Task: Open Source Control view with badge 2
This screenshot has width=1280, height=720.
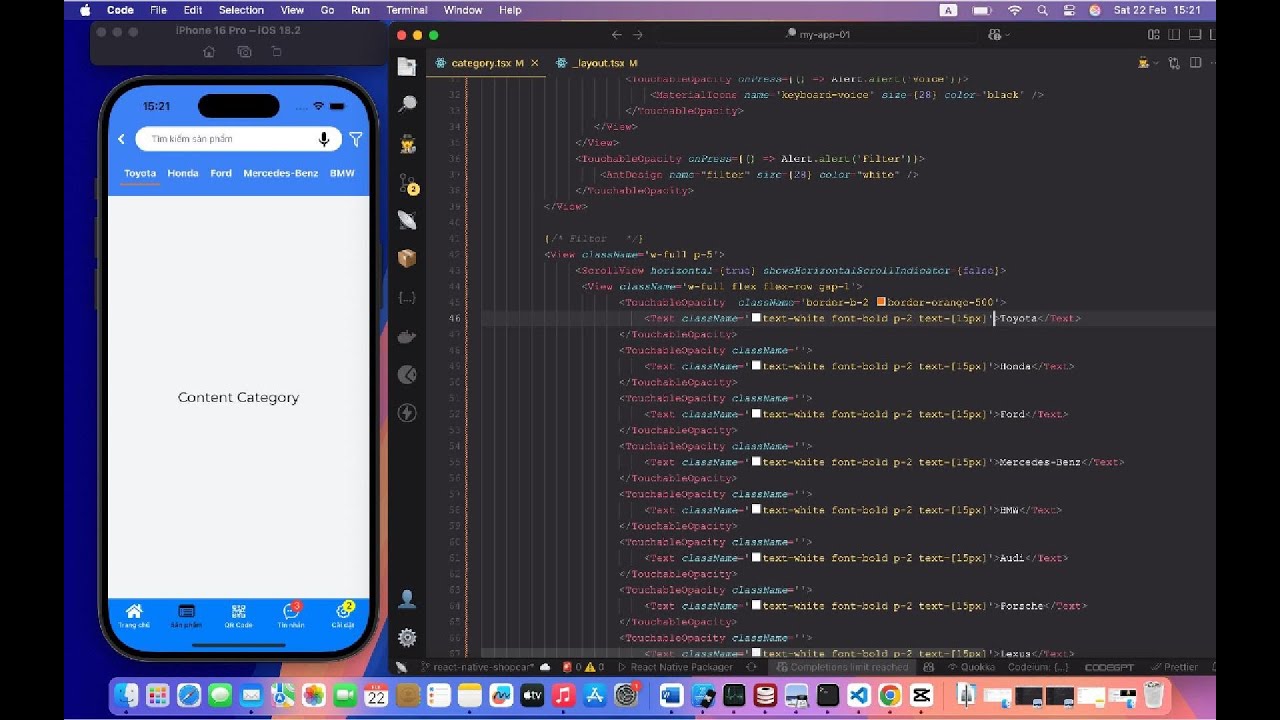Action: [x=407, y=183]
